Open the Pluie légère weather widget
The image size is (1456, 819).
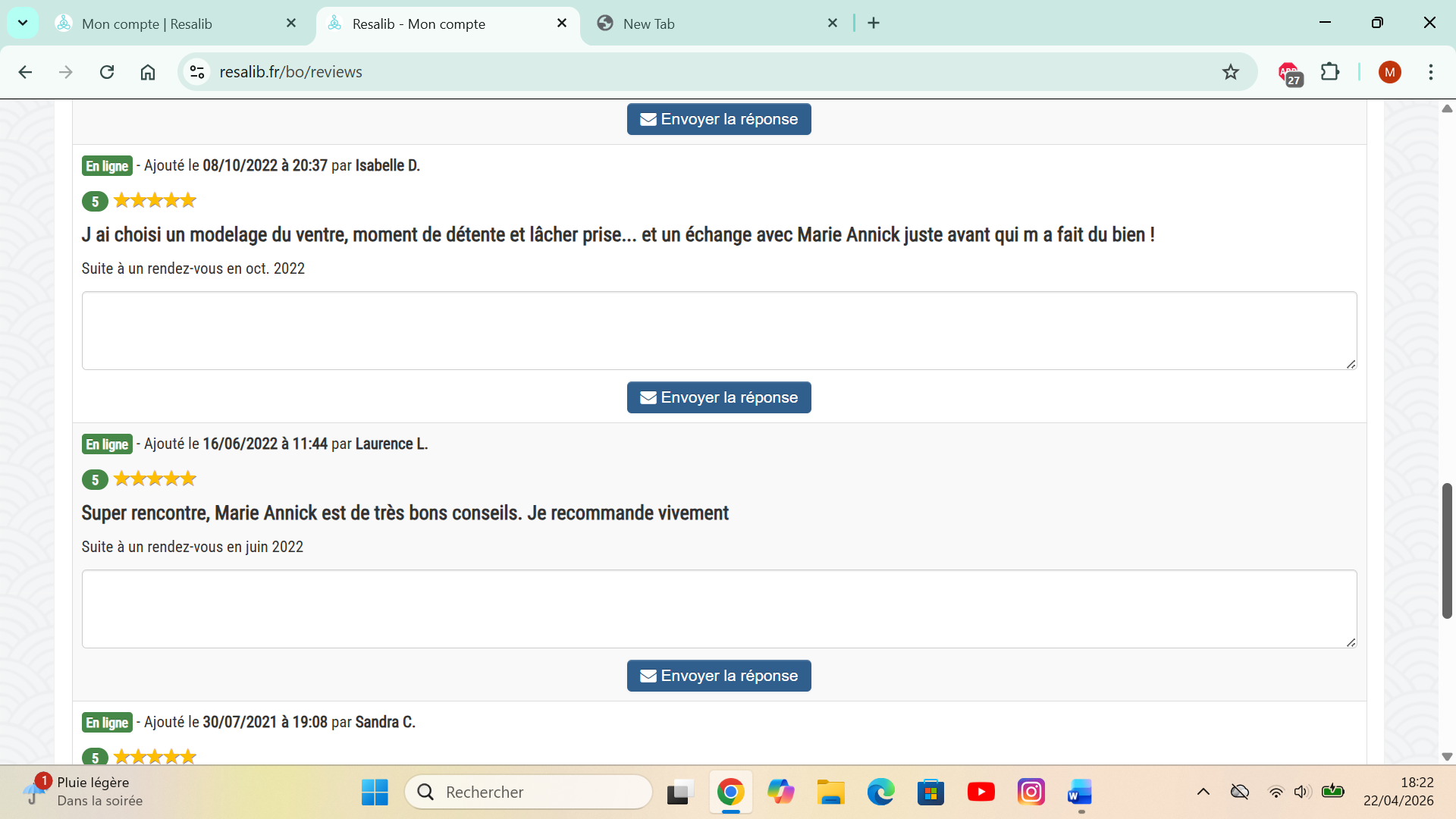coord(83,792)
